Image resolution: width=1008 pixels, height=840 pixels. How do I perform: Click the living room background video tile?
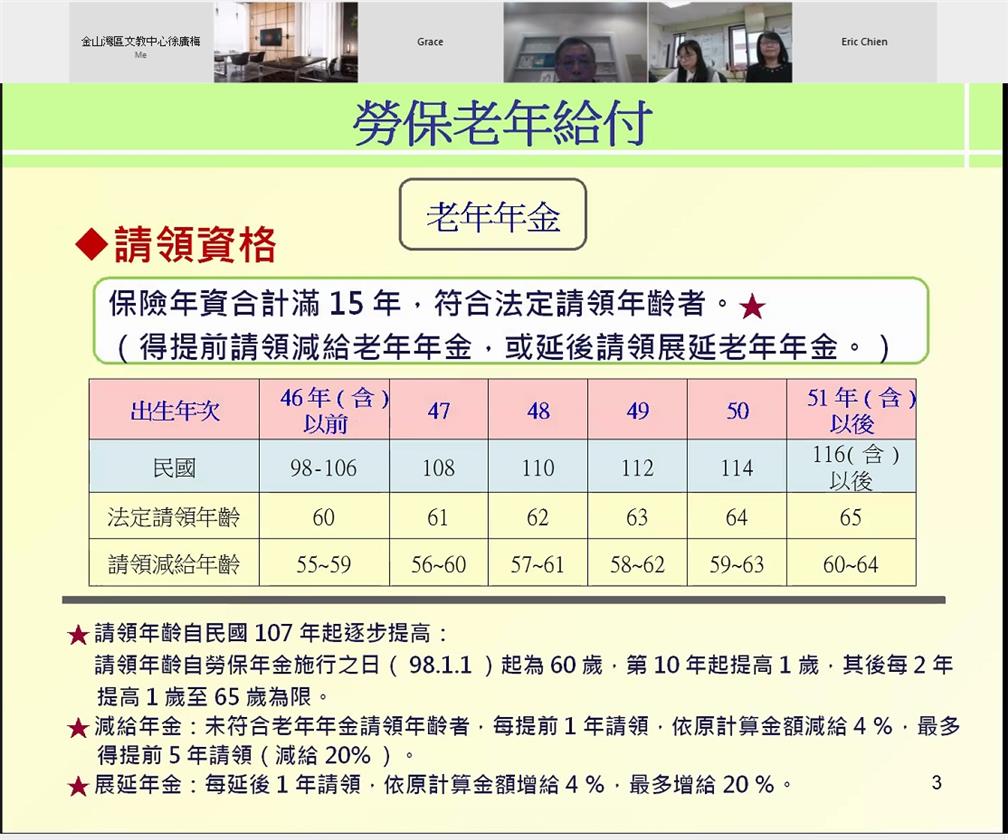click(x=285, y=42)
